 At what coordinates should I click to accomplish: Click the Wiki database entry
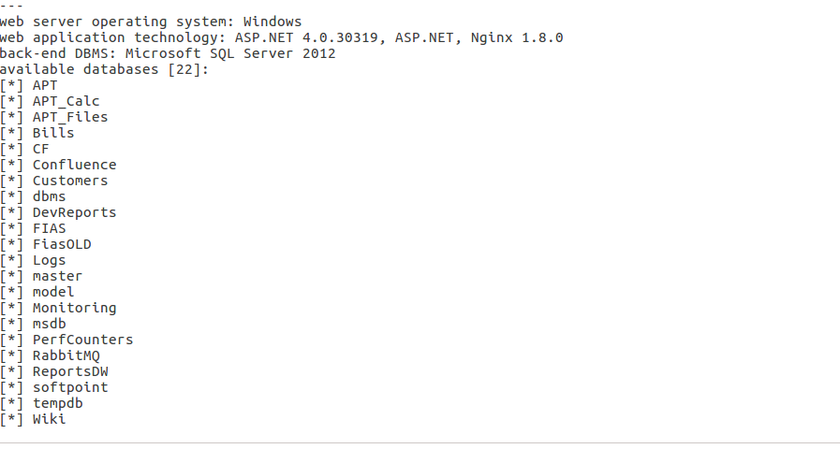point(49,419)
